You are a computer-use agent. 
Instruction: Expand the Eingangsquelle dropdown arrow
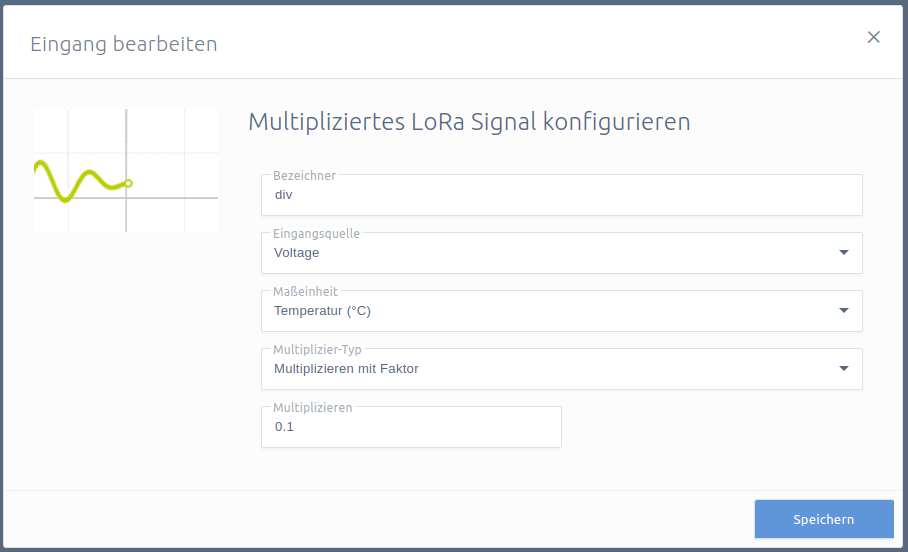844,253
